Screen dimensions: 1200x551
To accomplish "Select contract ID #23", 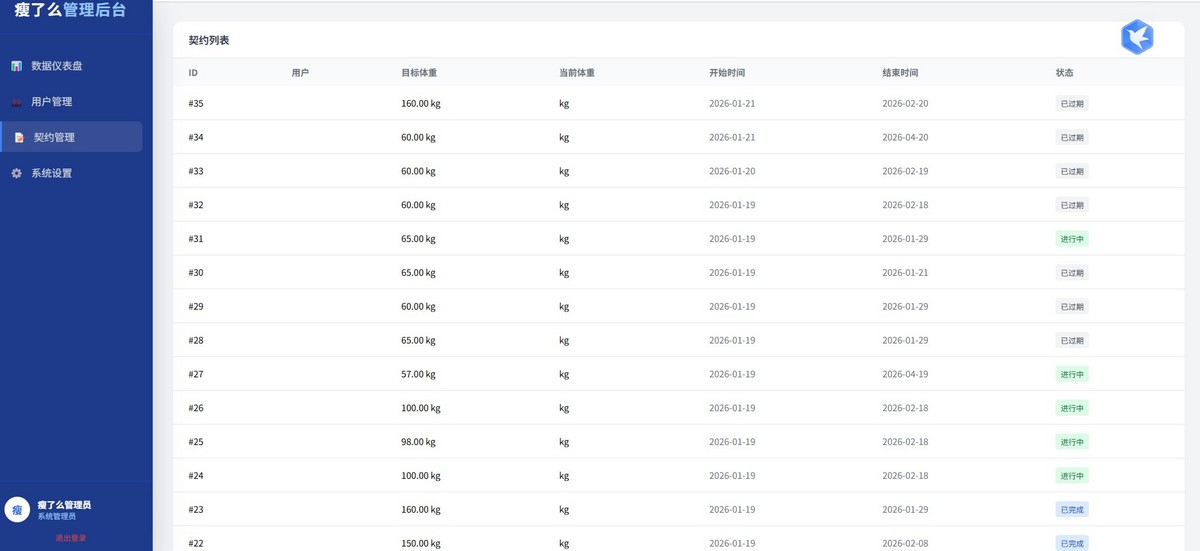I will coord(196,510).
